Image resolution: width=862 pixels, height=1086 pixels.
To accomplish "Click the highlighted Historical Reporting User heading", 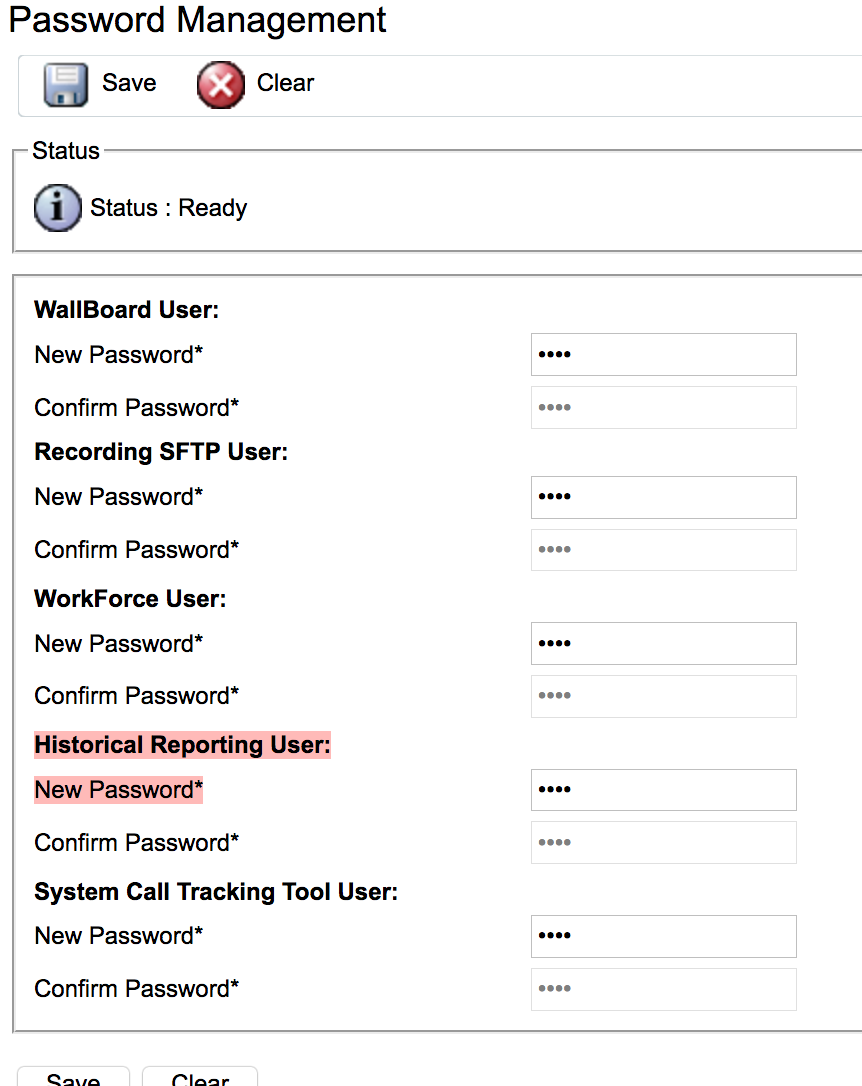I will click(x=182, y=746).
